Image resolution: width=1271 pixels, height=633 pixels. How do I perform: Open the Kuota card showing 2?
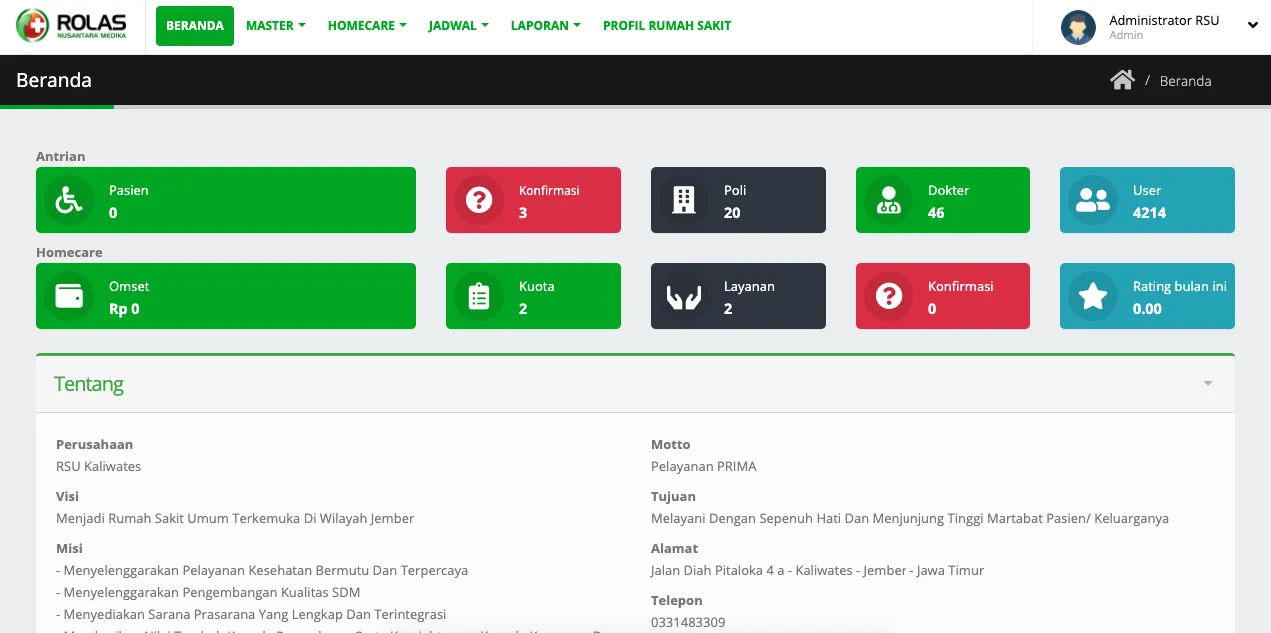point(533,296)
